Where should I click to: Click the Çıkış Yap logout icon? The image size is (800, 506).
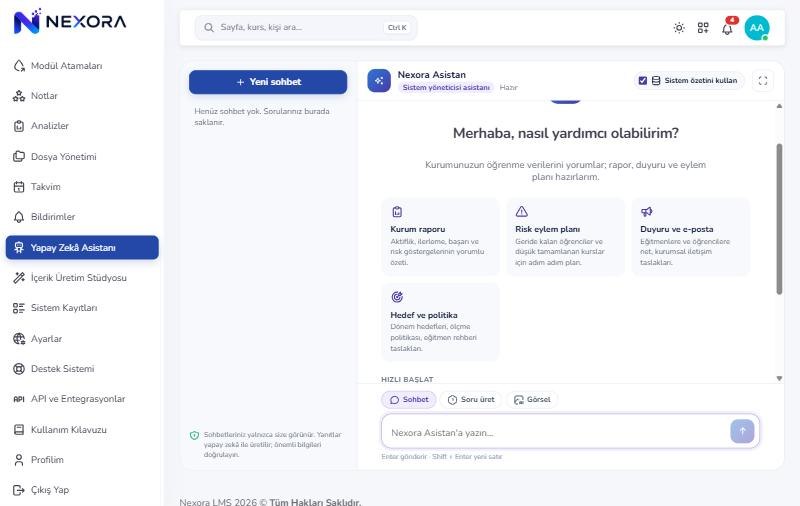pos(19,490)
